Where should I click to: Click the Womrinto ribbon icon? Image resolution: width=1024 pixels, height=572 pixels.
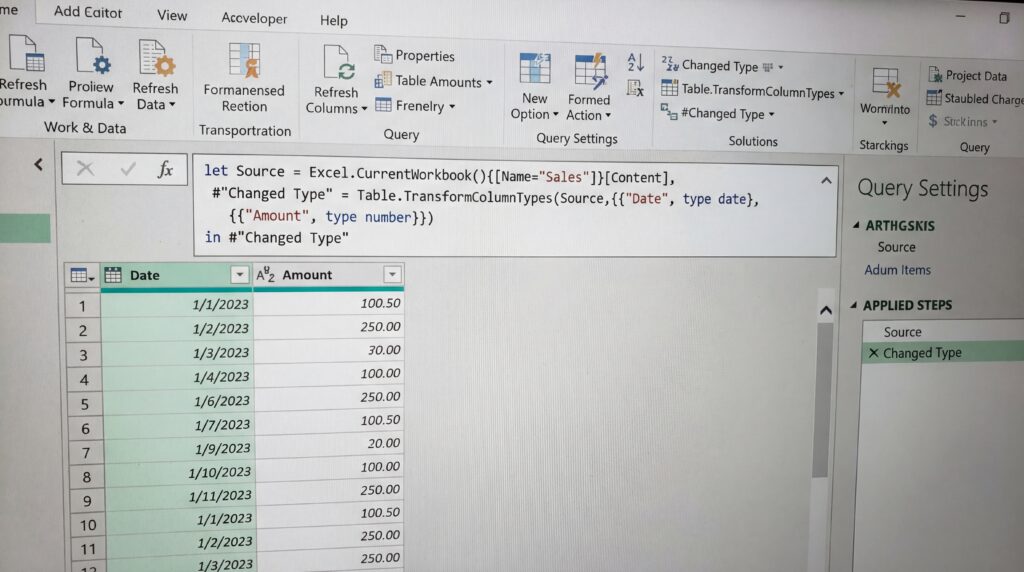(885, 83)
